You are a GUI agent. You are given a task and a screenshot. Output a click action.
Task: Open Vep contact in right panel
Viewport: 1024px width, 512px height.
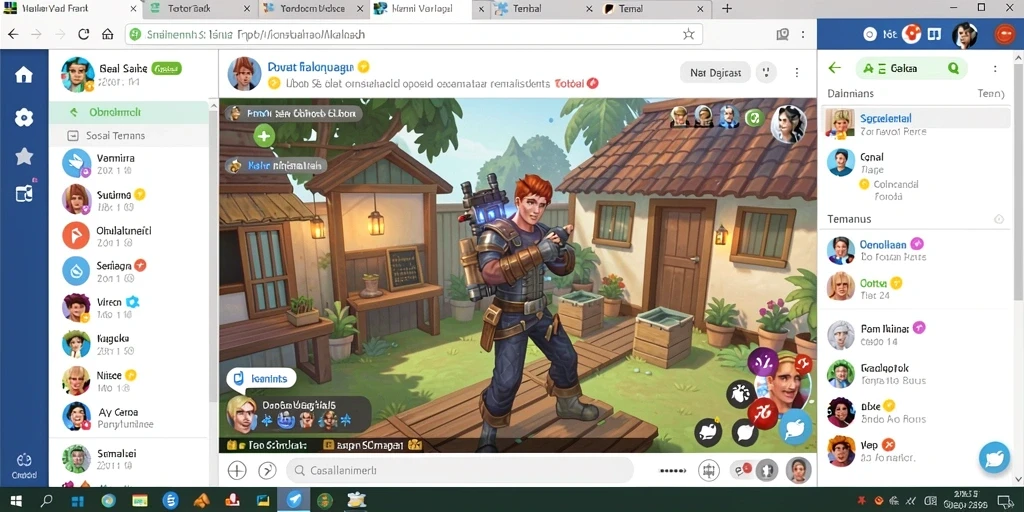[916, 451]
